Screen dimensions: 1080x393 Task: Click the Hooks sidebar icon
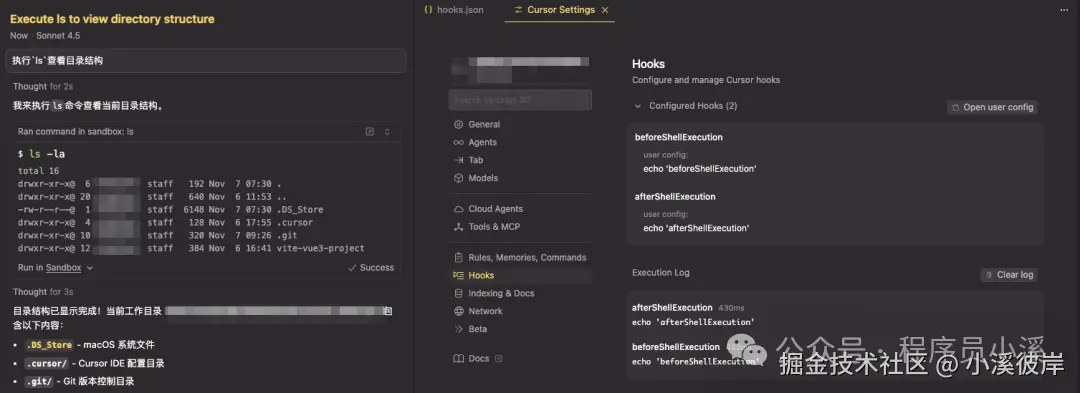pyautogui.click(x=458, y=275)
